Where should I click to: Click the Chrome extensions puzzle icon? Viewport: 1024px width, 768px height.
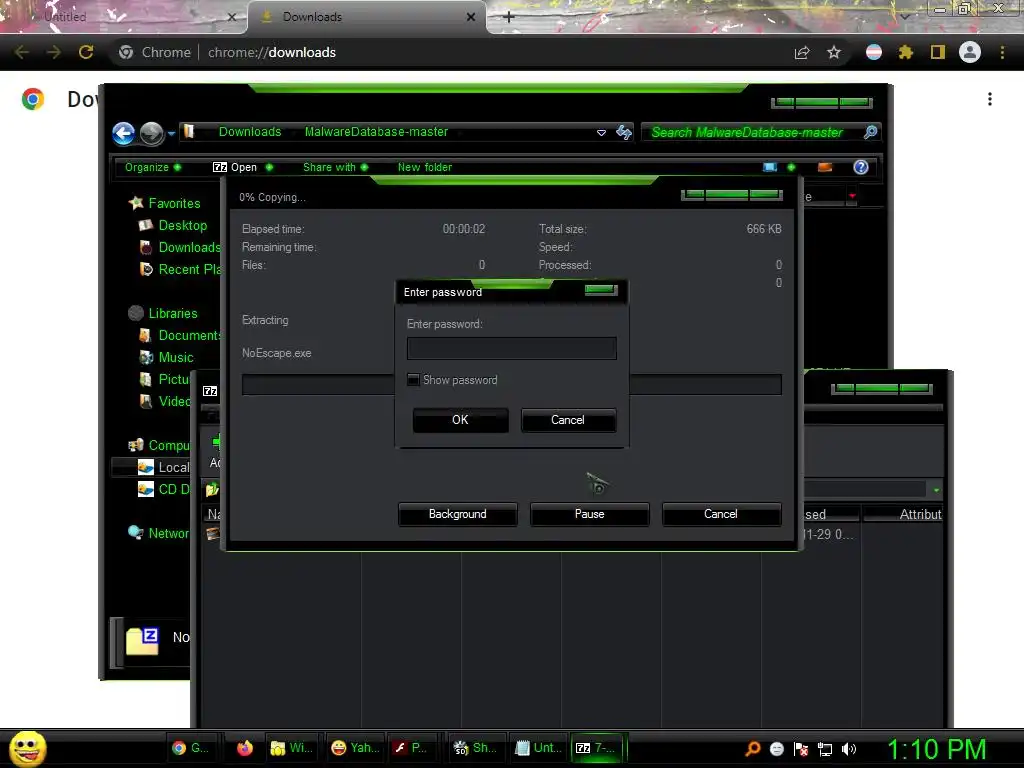point(905,53)
